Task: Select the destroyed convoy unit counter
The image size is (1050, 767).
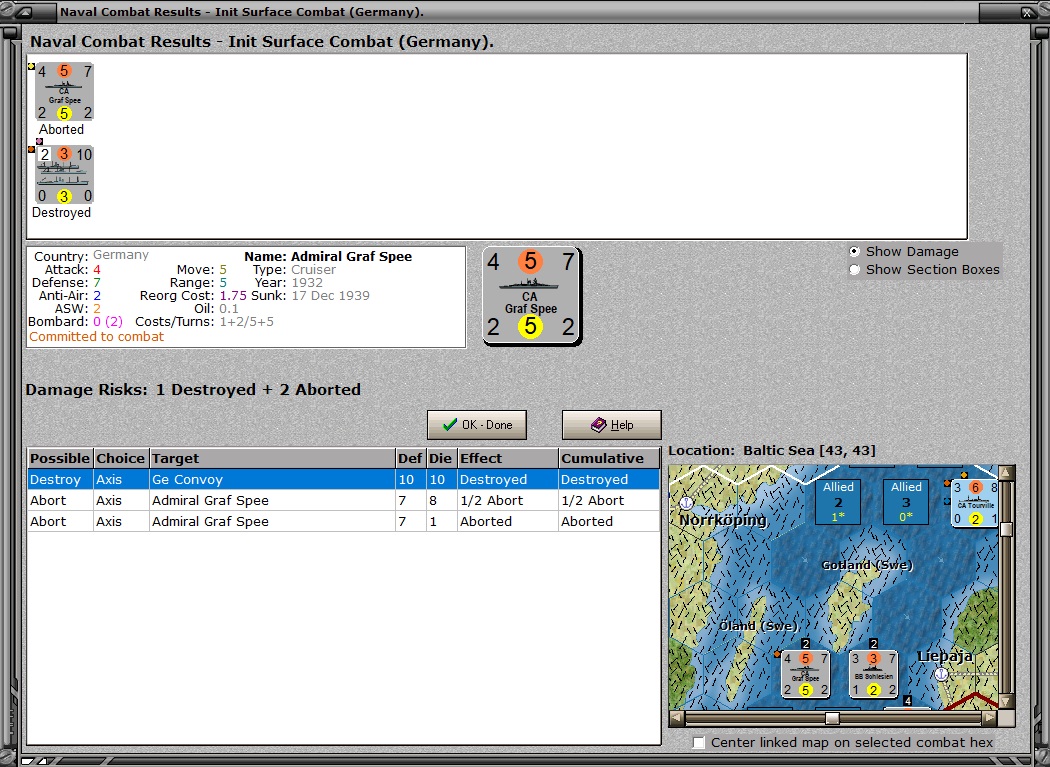Action: pos(64,175)
